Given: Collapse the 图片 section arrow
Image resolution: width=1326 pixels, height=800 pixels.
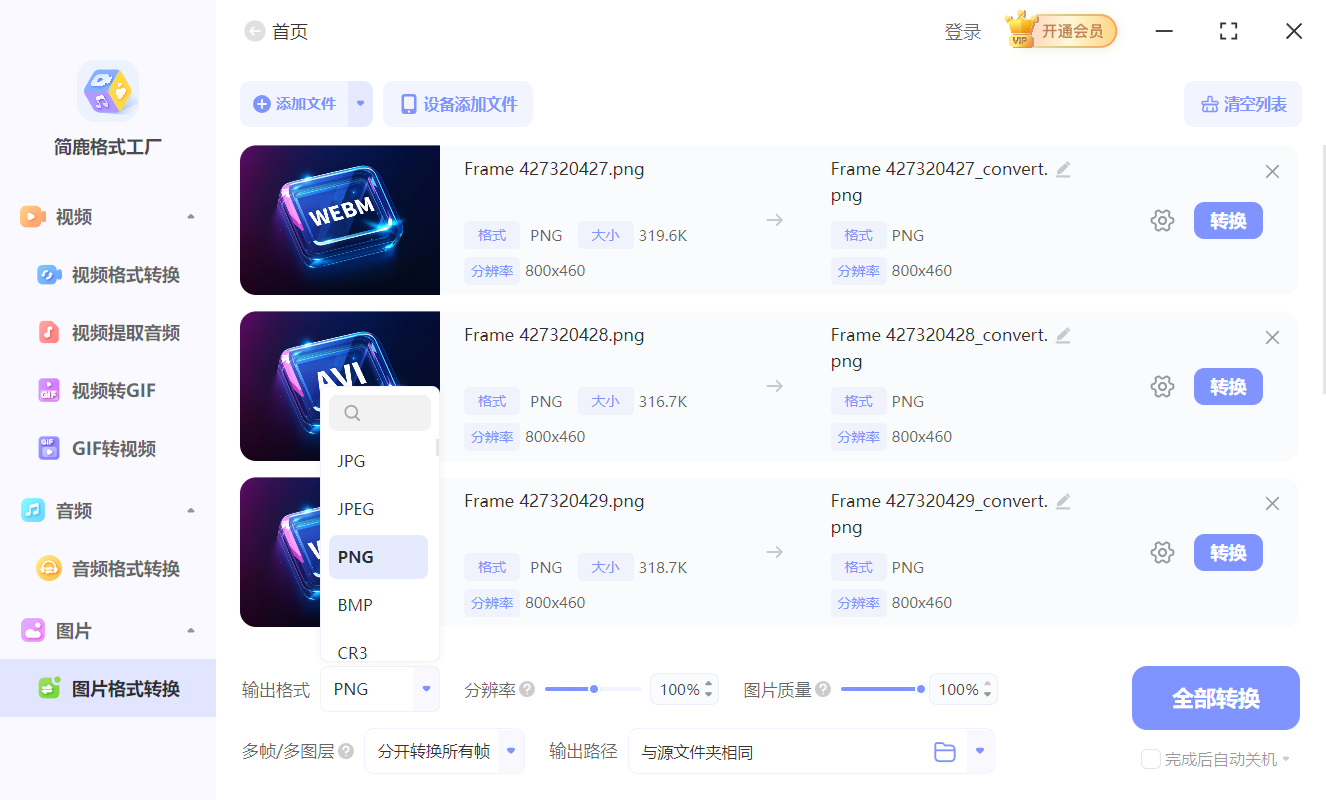Looking at the screenshot, I should [191, 631].
